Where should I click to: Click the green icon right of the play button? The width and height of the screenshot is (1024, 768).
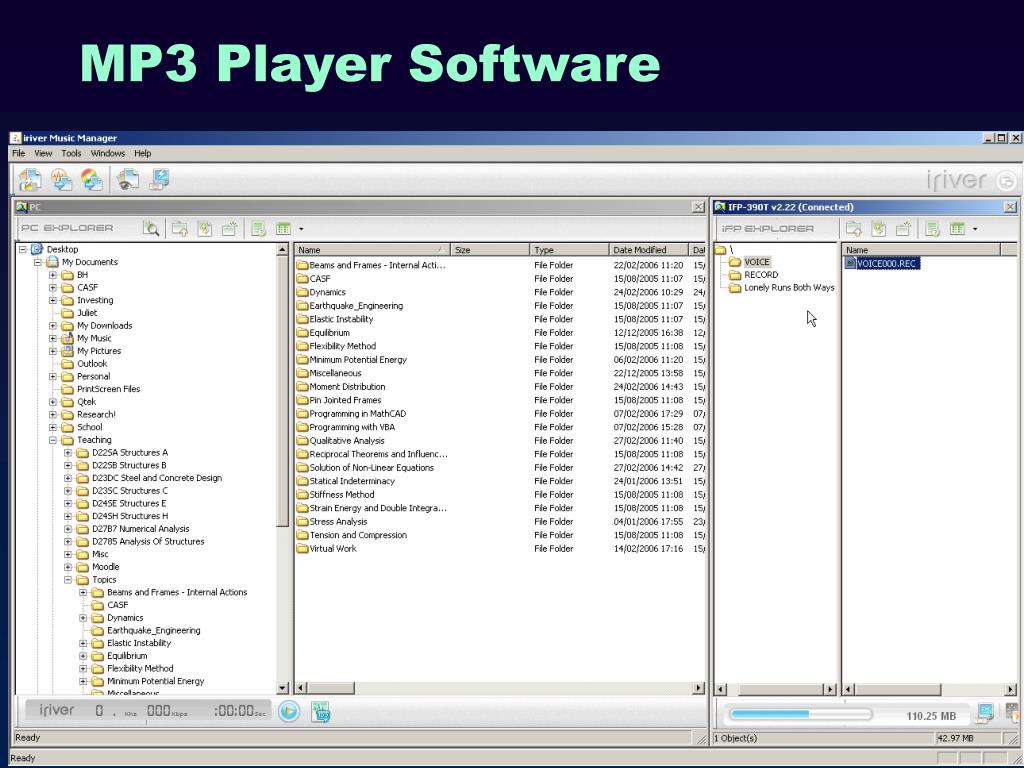pyautogui.click(x=320, y=711)
